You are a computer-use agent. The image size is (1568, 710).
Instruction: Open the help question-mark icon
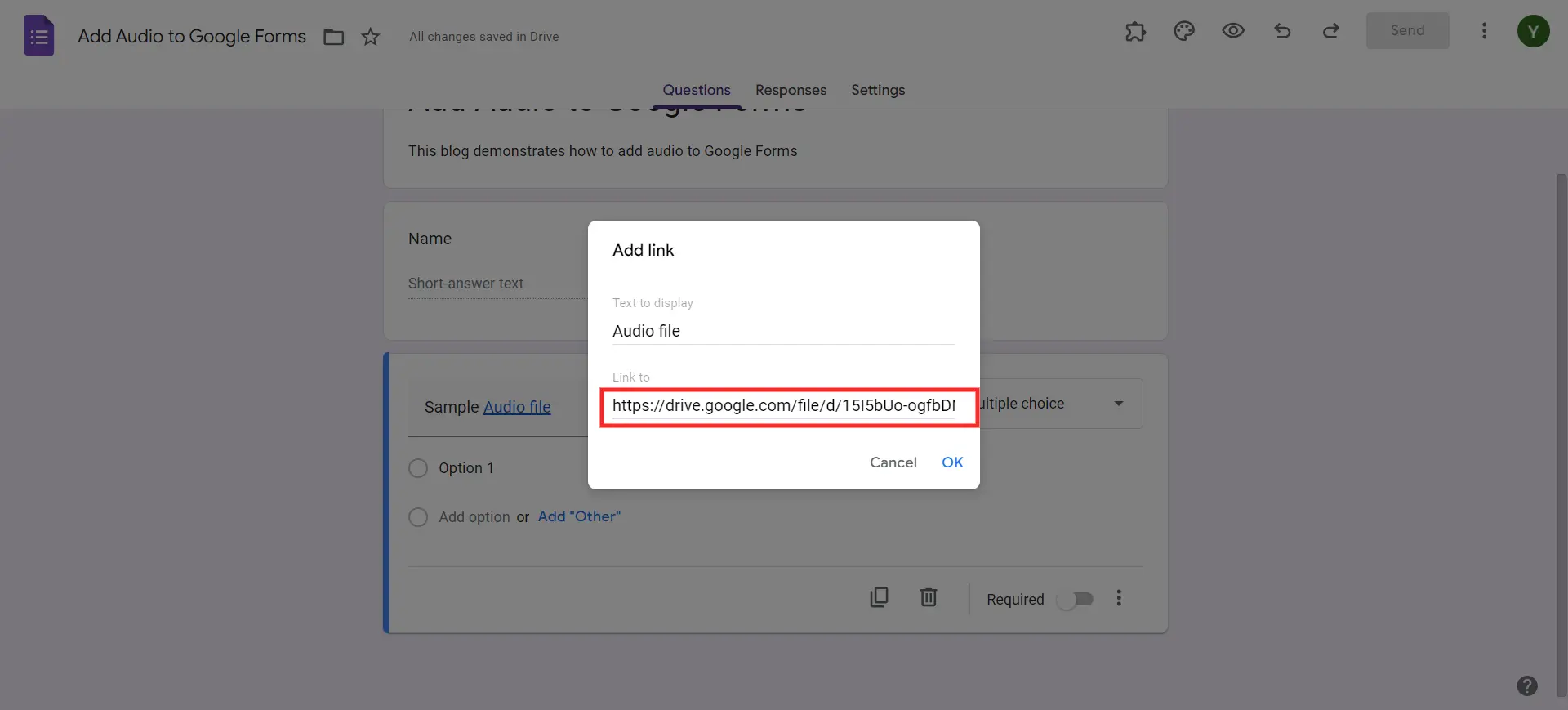pos(1526,685)
